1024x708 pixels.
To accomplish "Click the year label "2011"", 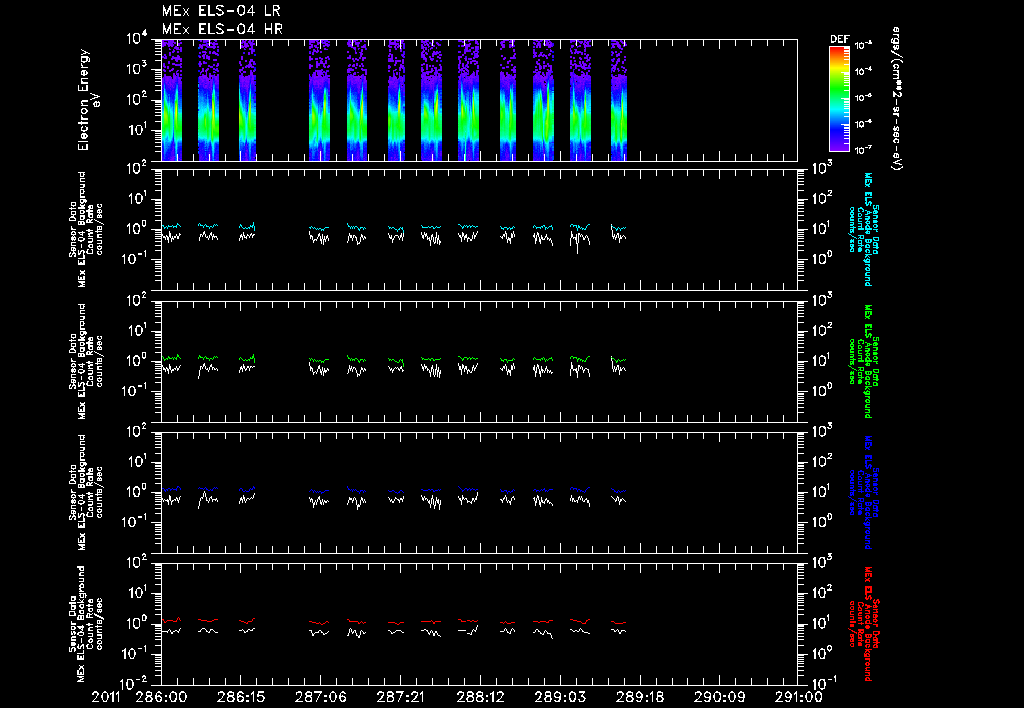I will point(106,697).
